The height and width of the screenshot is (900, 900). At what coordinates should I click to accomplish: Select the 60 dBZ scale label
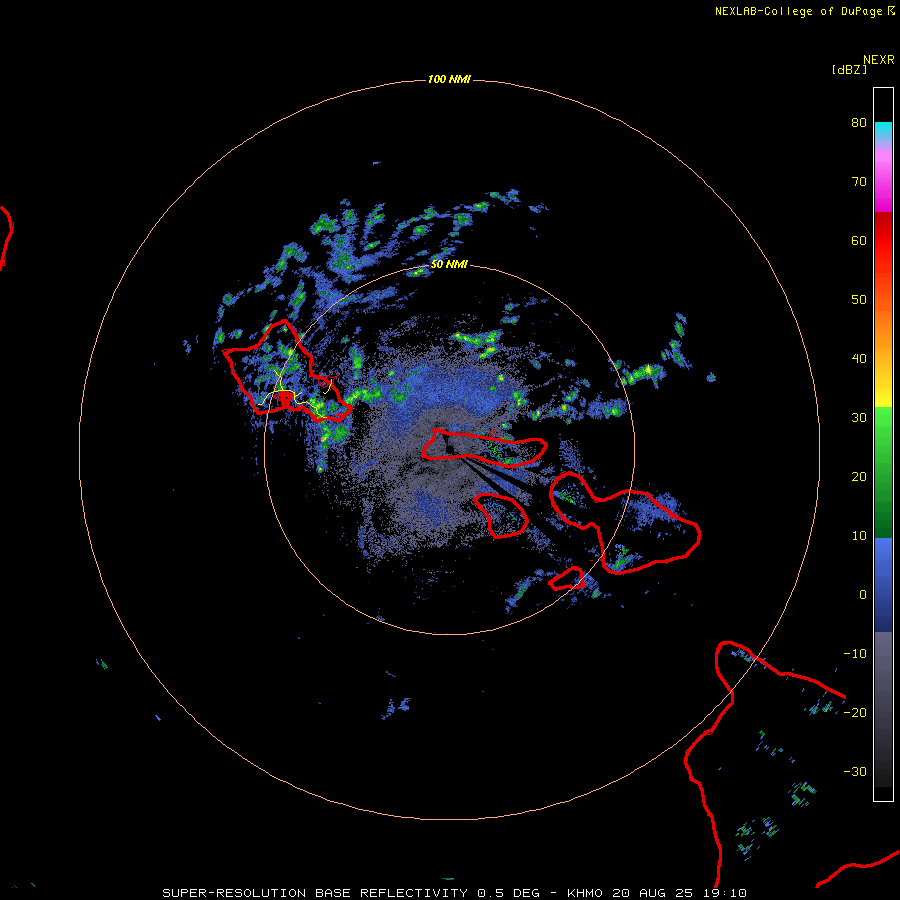click(x=859, y=240)
